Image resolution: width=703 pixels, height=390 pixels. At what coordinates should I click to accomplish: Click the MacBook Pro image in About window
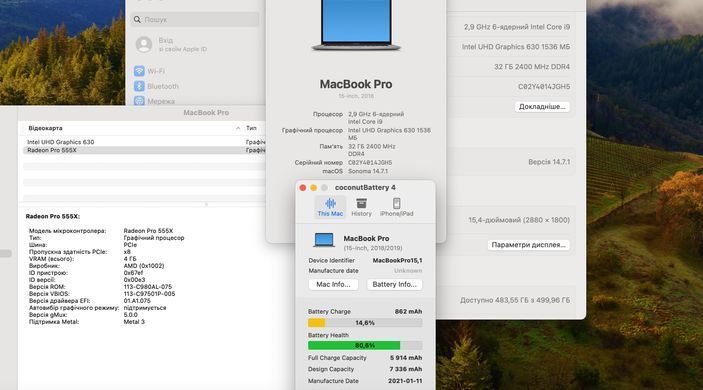pos(356,25)
